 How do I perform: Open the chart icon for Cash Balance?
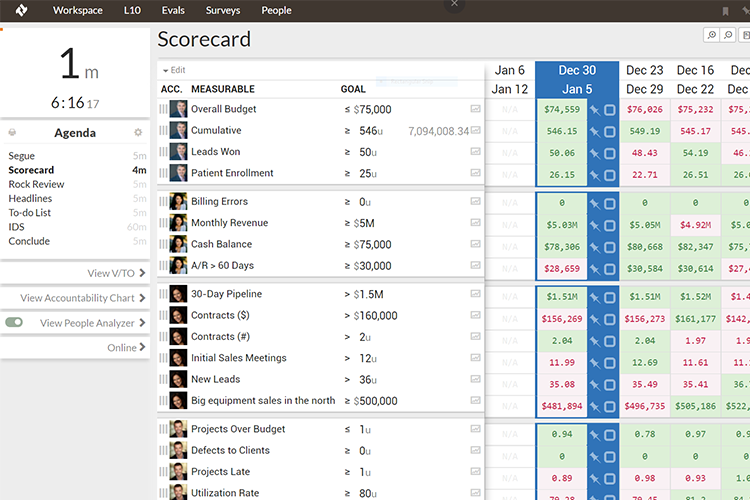(x=475, y=244)
